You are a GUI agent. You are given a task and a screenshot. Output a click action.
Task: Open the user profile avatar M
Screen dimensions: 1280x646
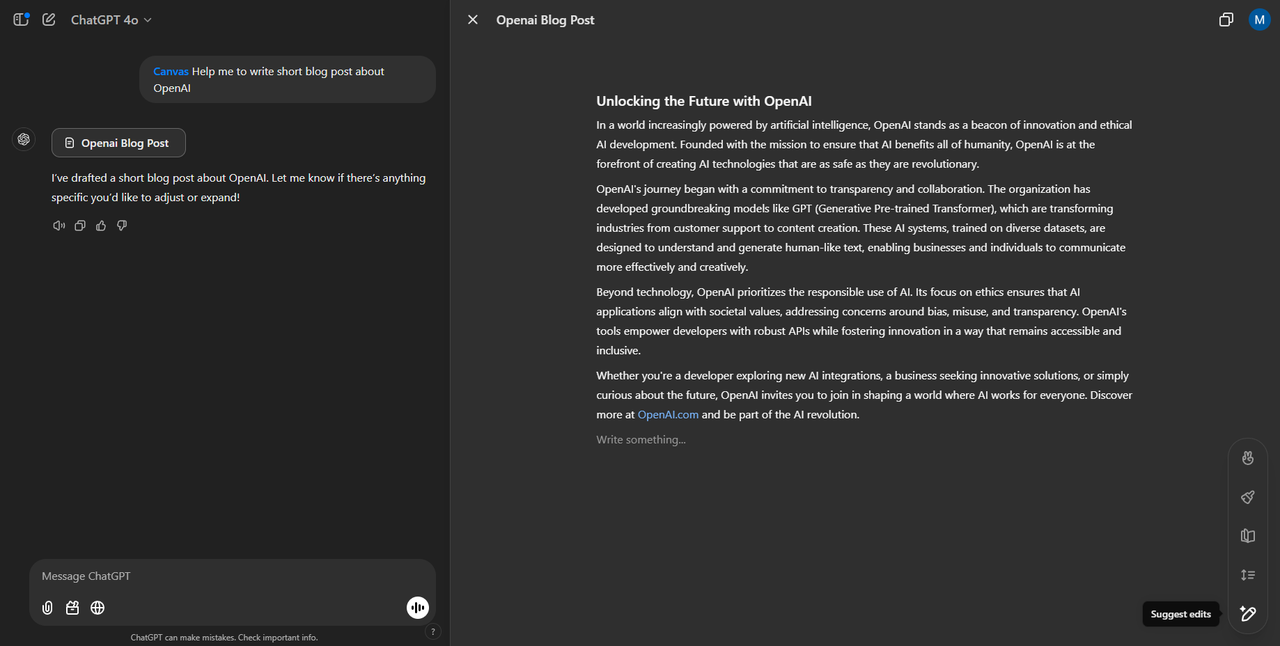pos(1259,19)
